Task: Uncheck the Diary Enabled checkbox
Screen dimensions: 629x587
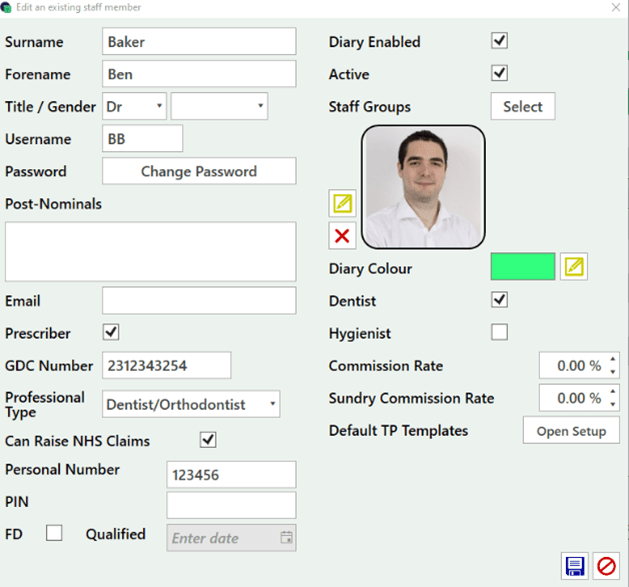Action: point(499,41)
